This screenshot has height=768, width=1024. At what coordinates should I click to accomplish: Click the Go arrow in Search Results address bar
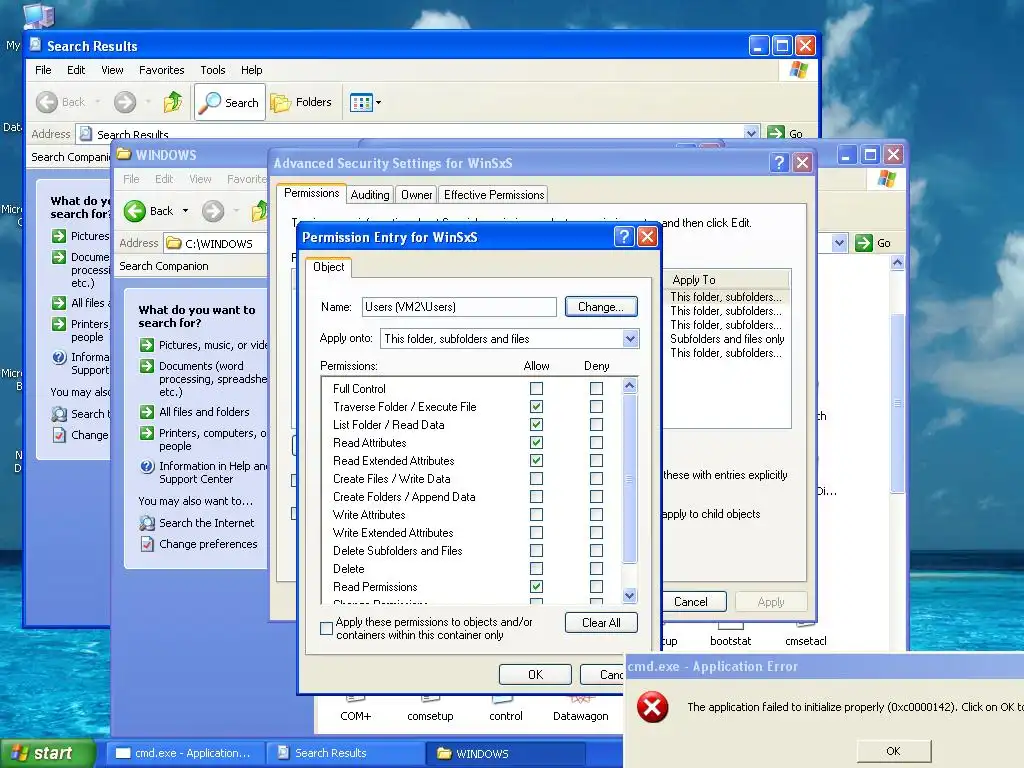pyautogui.click(x=776, y=133)
